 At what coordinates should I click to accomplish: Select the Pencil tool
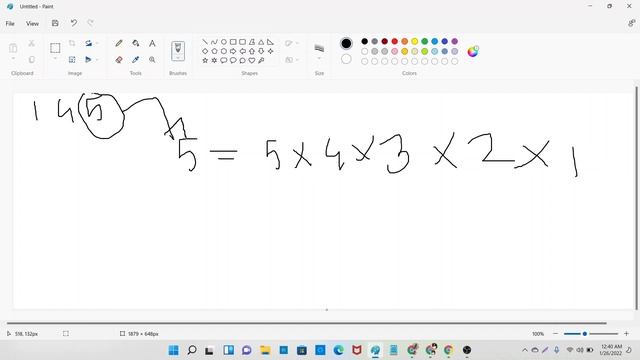119,43
